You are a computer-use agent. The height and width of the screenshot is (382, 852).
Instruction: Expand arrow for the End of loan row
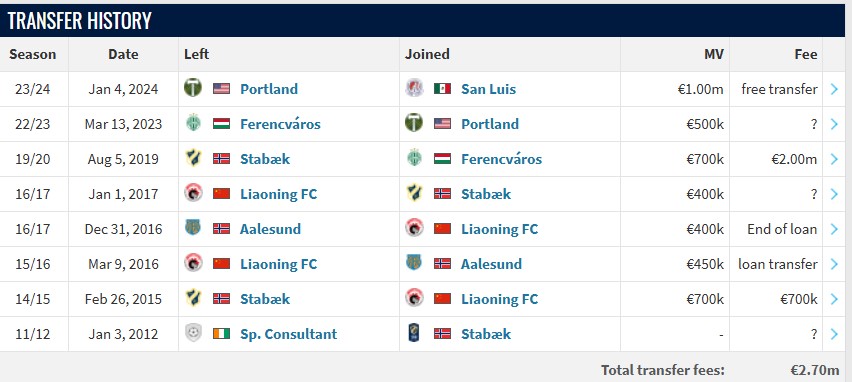(835, 229)
